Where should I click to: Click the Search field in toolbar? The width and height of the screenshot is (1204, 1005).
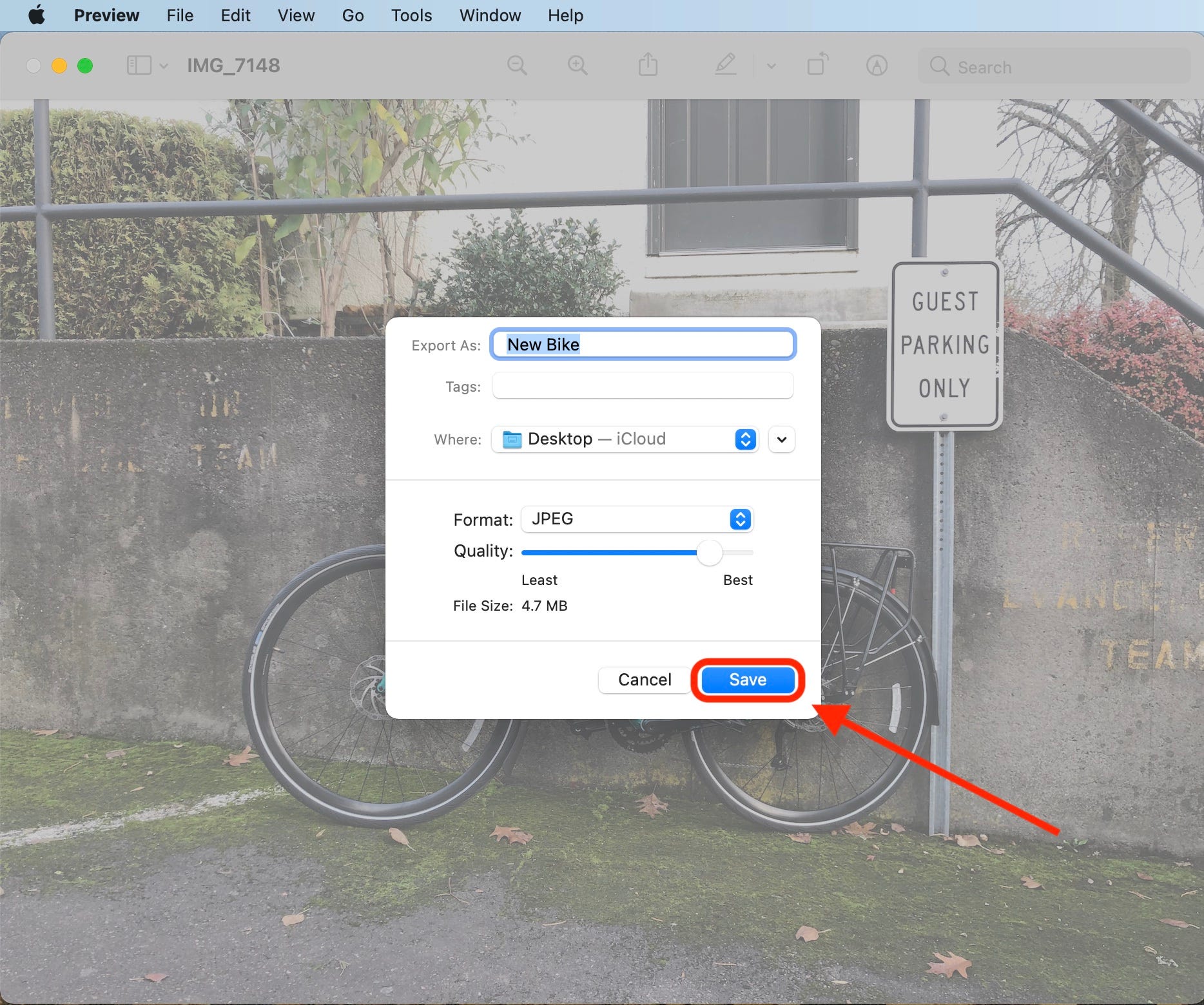click(x=1054, y=66)
